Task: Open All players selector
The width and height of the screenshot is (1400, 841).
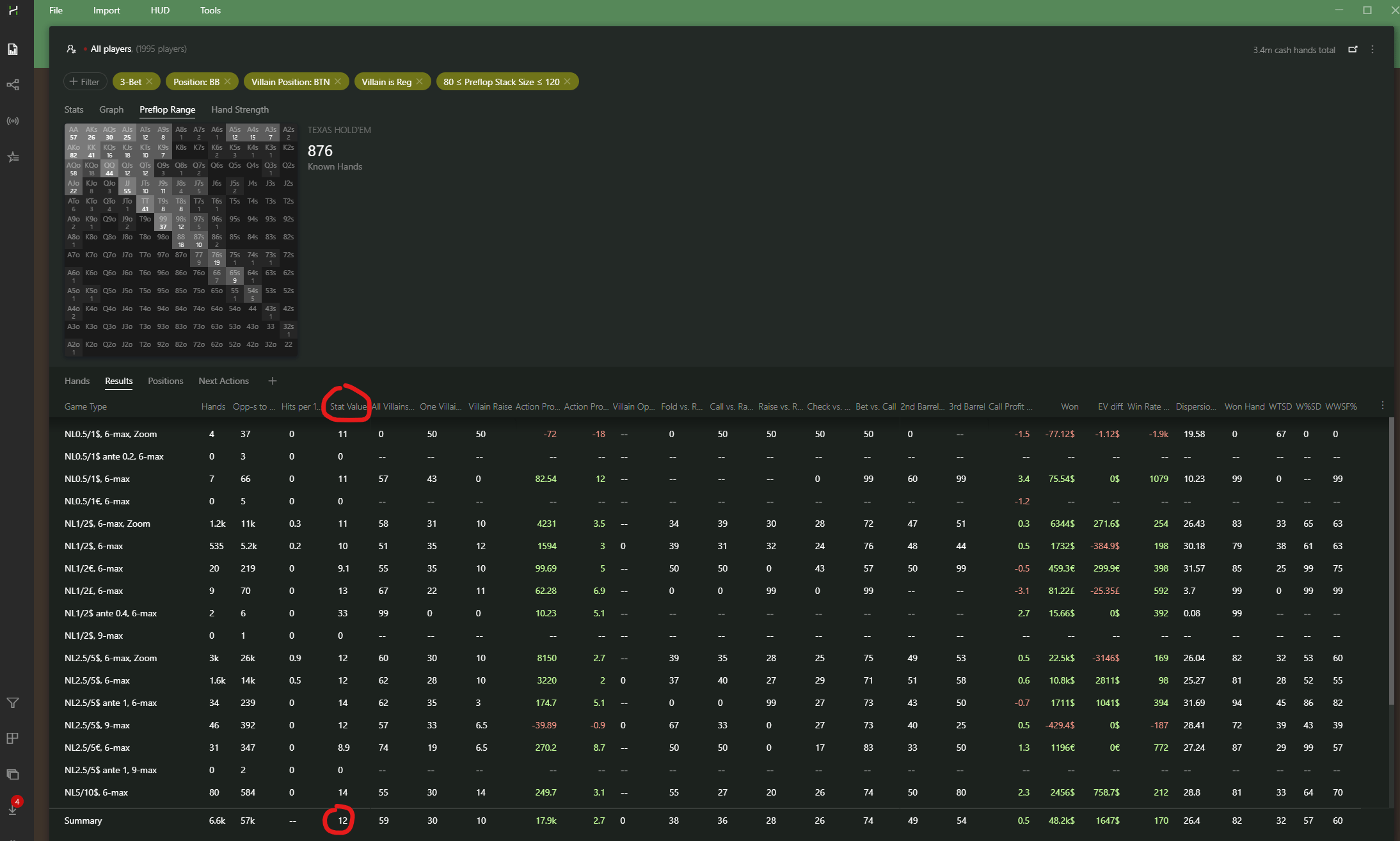Action: (111, 49)
